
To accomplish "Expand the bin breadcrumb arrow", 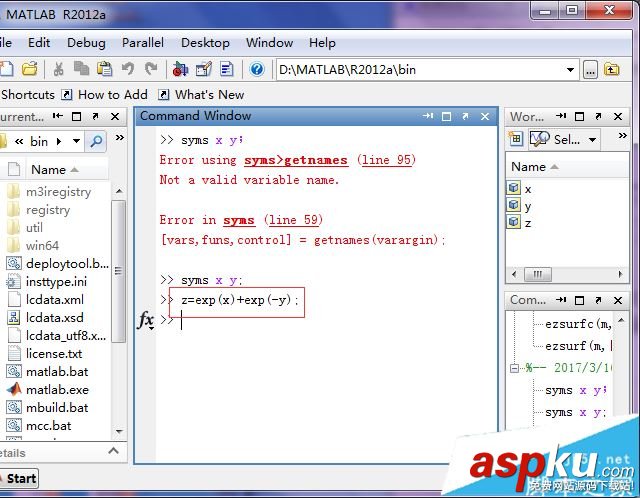I will (59, 142).
